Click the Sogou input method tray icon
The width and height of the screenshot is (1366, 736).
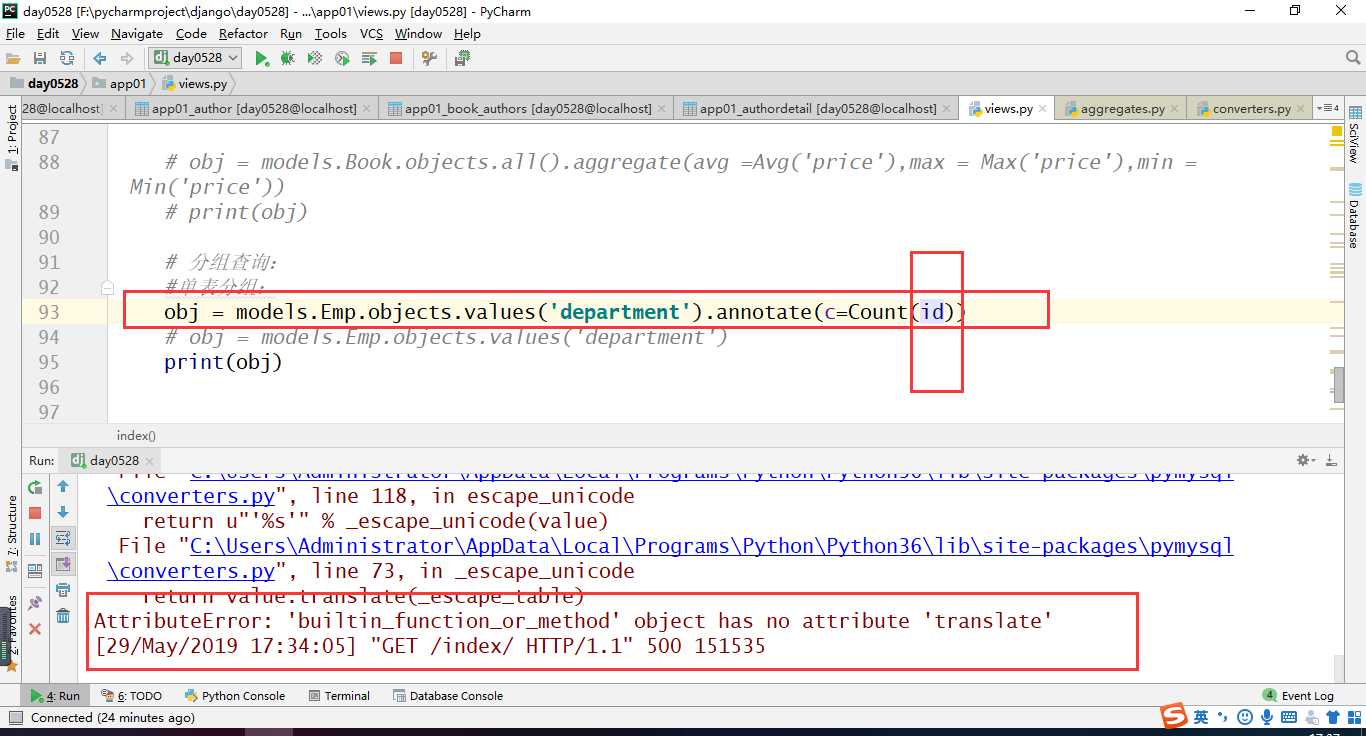[x=1173, y=716]
